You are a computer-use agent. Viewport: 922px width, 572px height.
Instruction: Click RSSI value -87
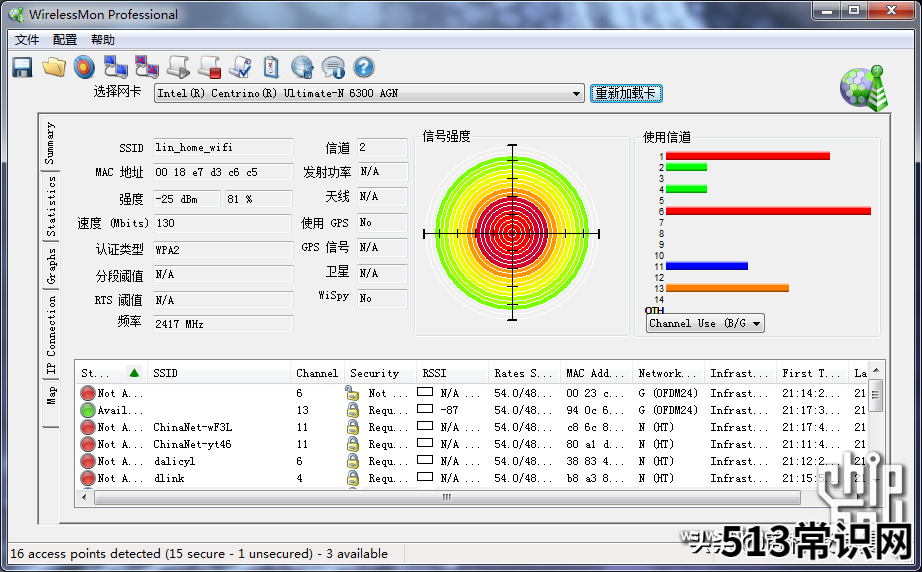click(449, 410)
